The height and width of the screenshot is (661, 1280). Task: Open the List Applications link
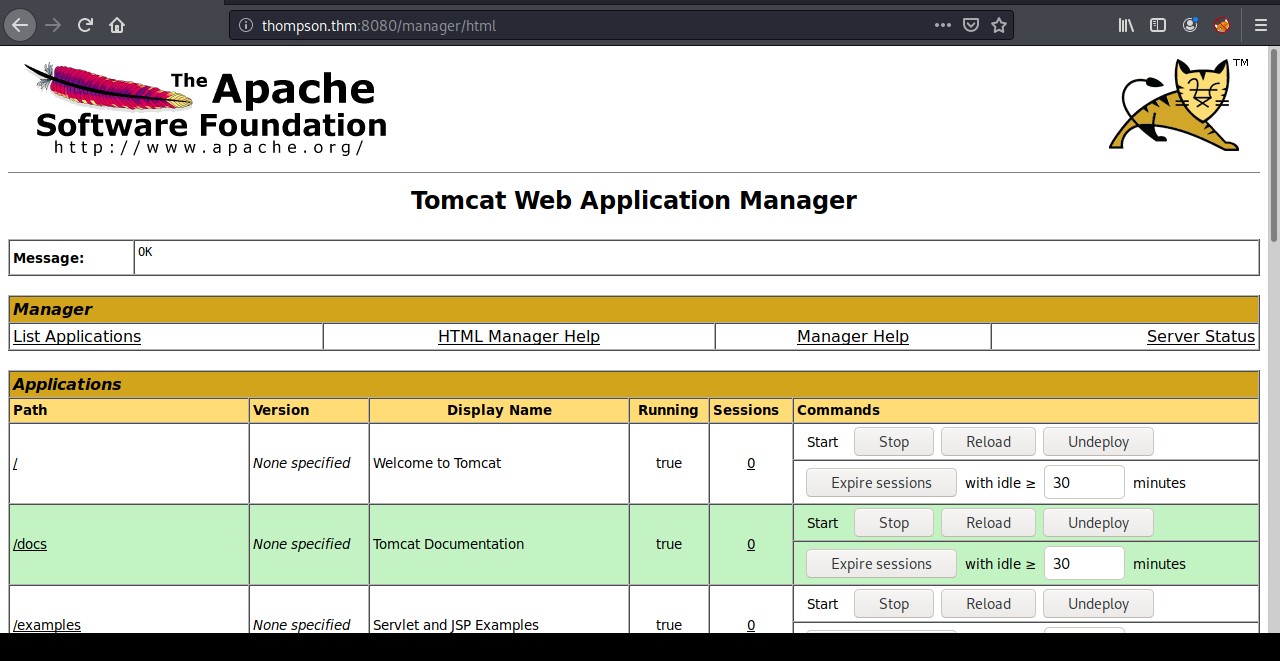tap(77, 336)
